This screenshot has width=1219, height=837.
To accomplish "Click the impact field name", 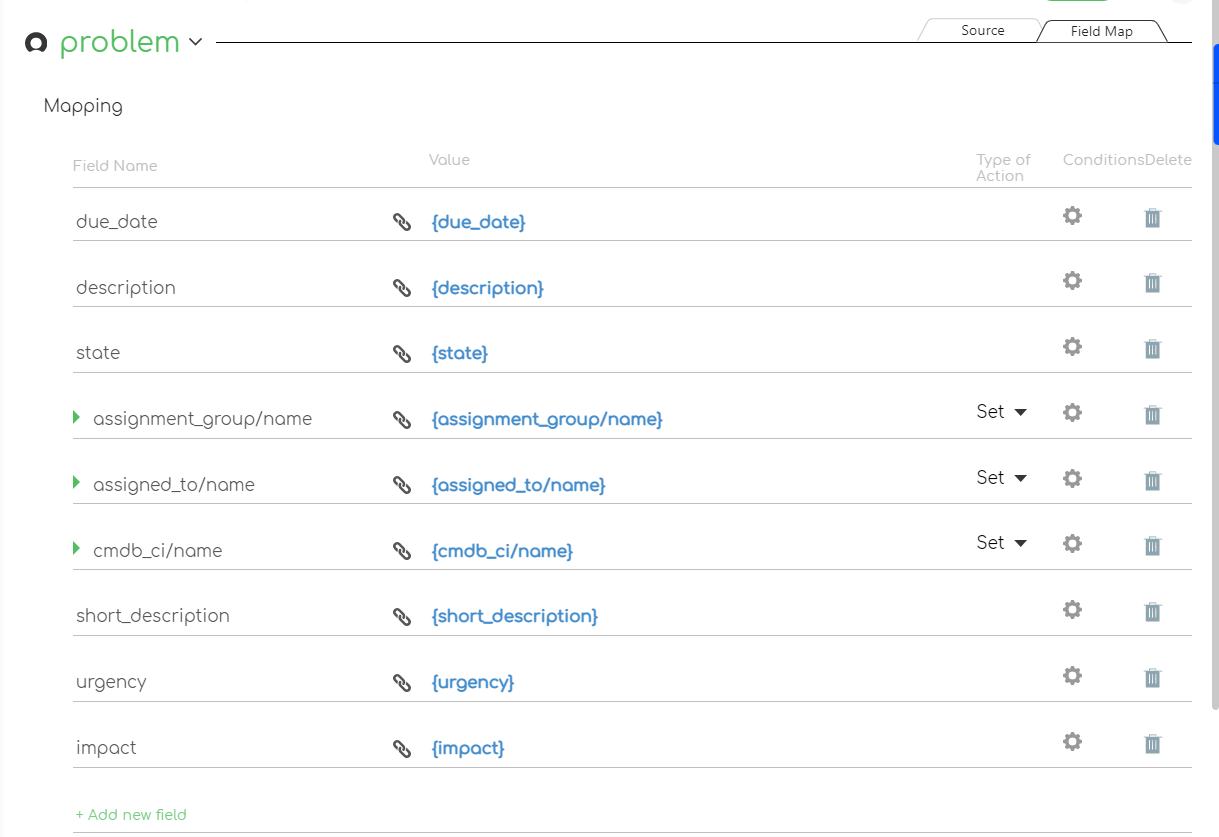I will 106,748.
